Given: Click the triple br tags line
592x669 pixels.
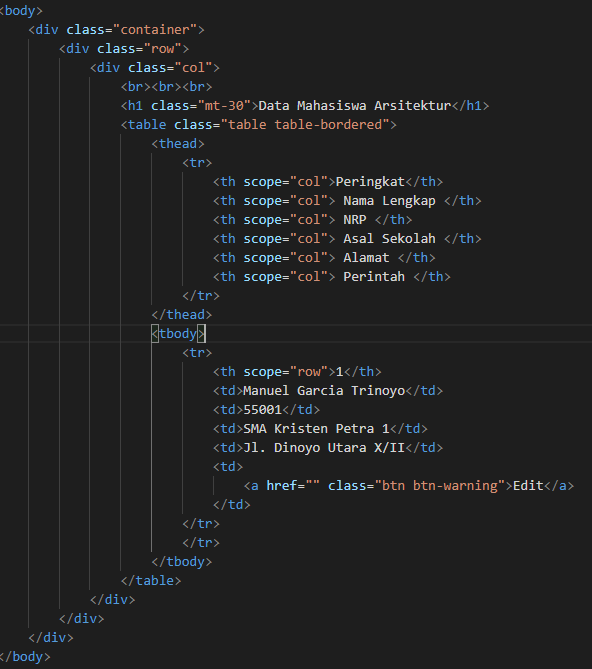Looking at the screenshot, I should point(166,87).
